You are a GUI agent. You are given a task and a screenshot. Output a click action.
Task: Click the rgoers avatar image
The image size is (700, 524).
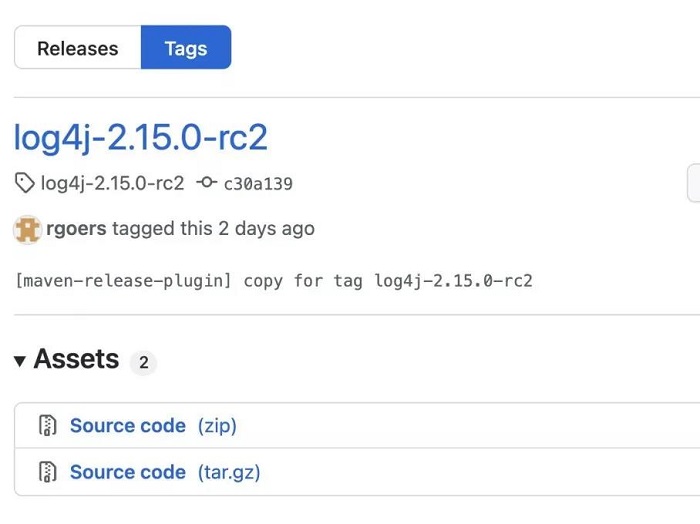click(28, 229)
